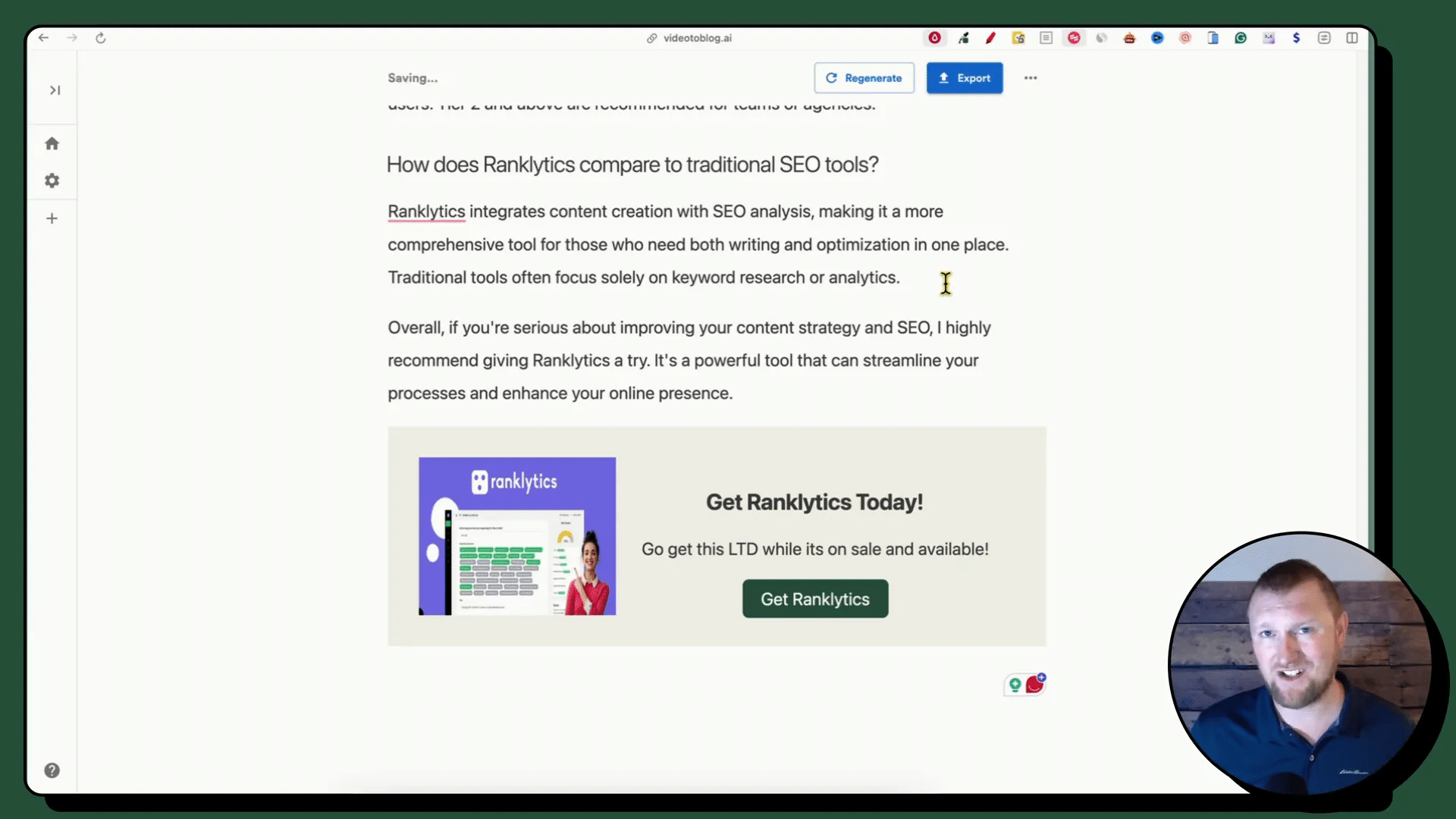Click the presenter webcam circle
The height and width of the screenshot is (819, 1456).
[1301, 665]
